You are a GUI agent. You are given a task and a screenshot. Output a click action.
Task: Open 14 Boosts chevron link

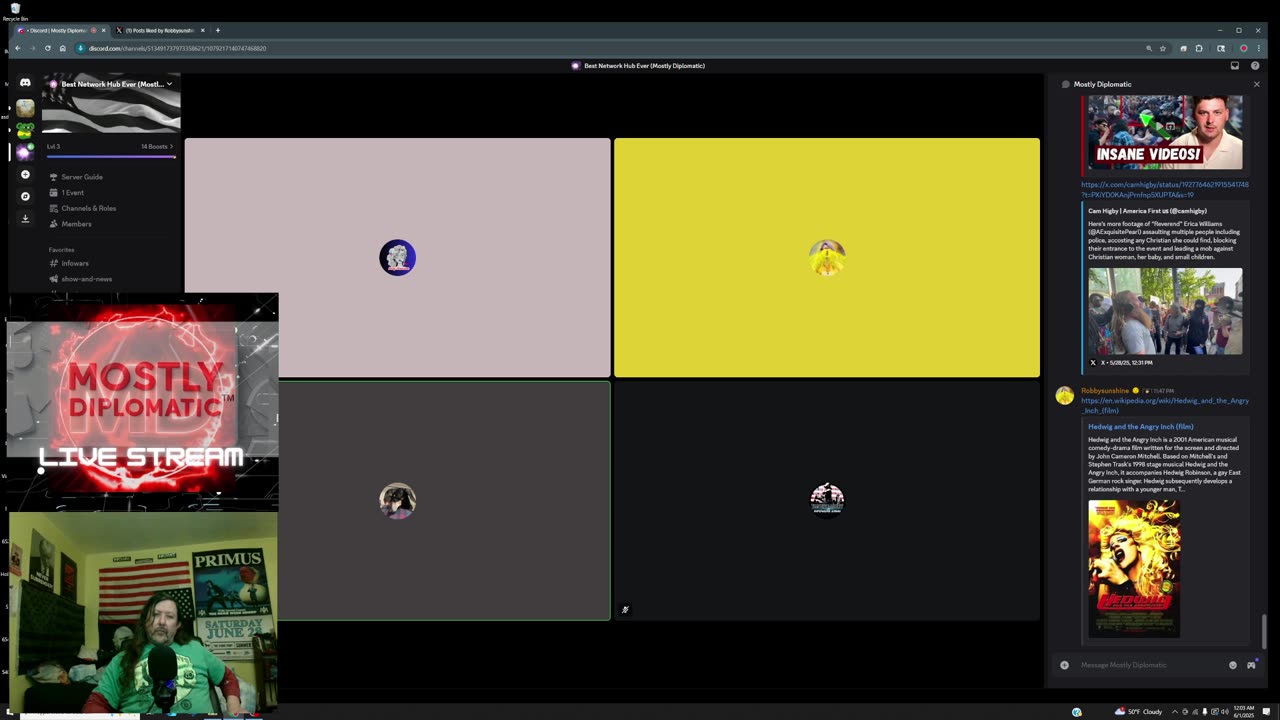tap(157, 147)
